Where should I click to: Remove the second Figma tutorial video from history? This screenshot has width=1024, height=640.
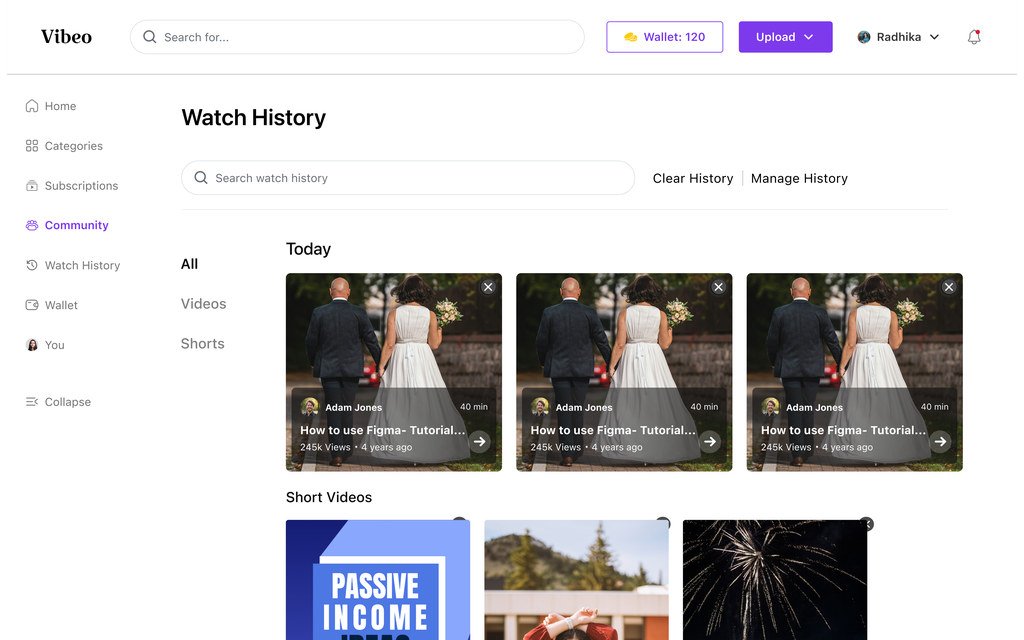point(718,287)
